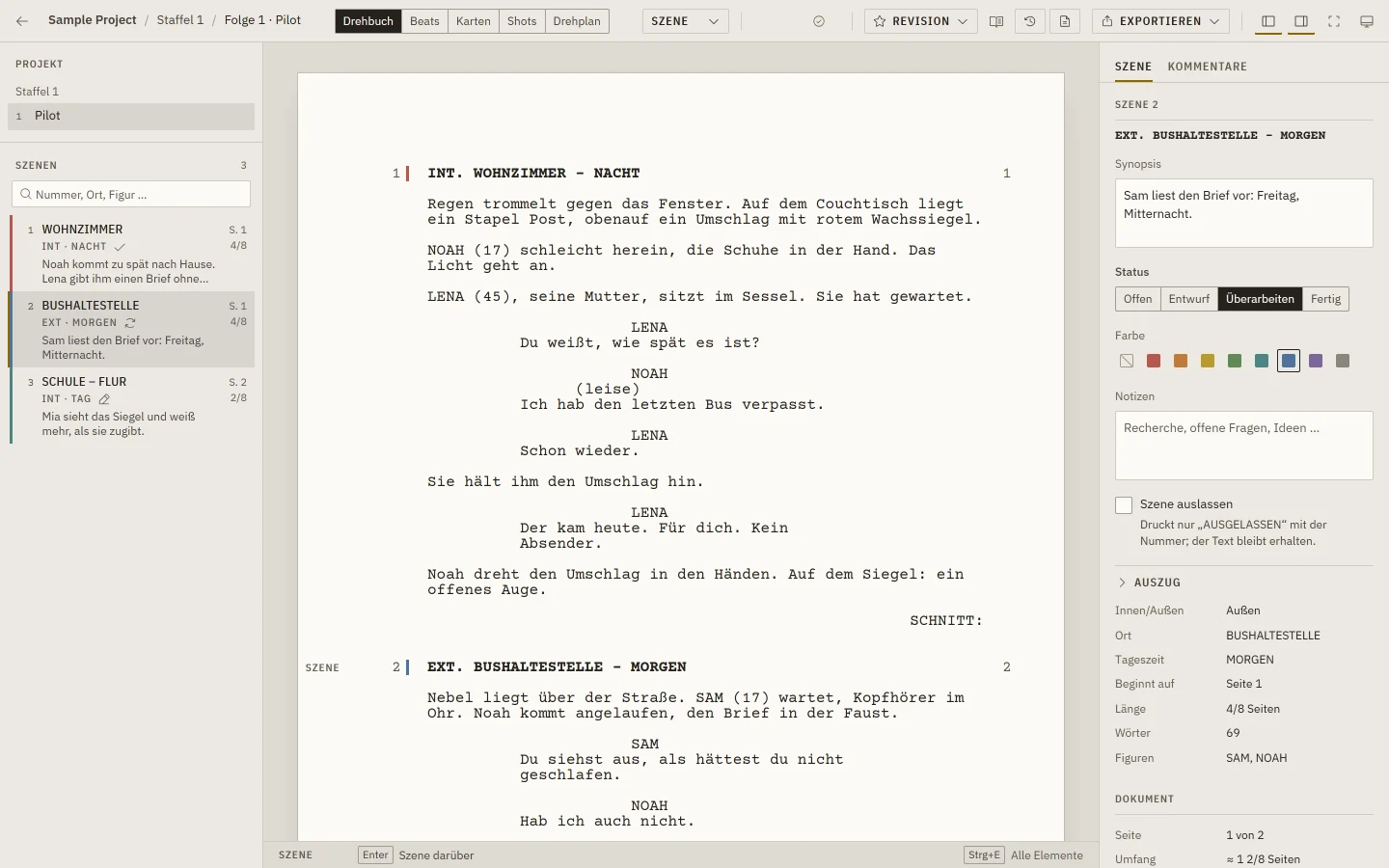Choose the red scene color swatch

click(x=1154, y=361)
